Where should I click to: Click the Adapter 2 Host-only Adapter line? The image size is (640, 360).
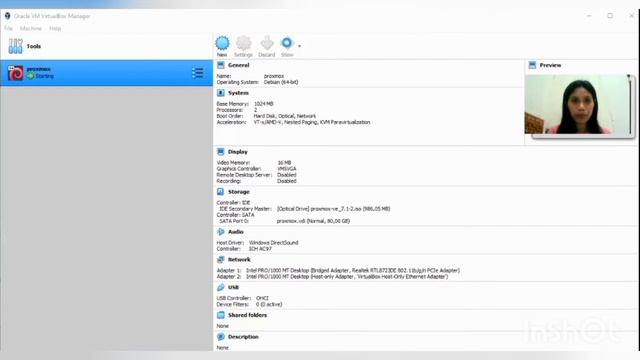[332, 276]
